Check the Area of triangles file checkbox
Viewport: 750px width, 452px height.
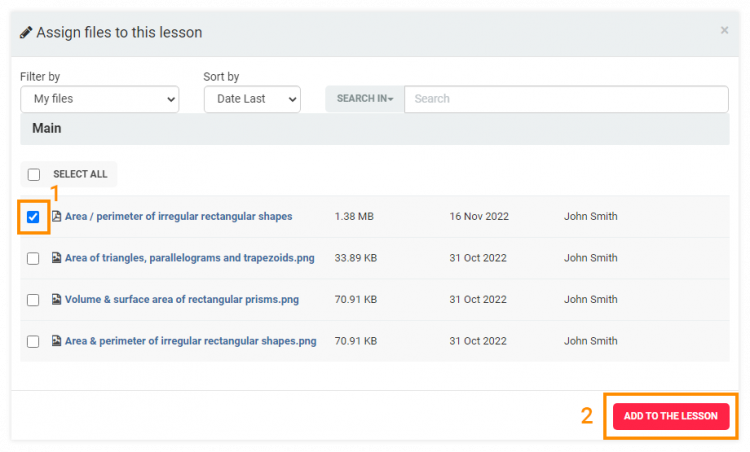[33, 258]
